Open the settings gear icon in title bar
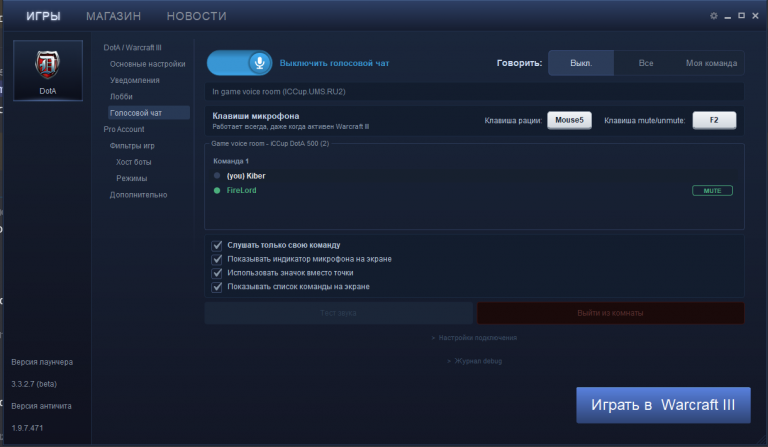This screenshot has height=447, width=768. [x=714, y=16]
